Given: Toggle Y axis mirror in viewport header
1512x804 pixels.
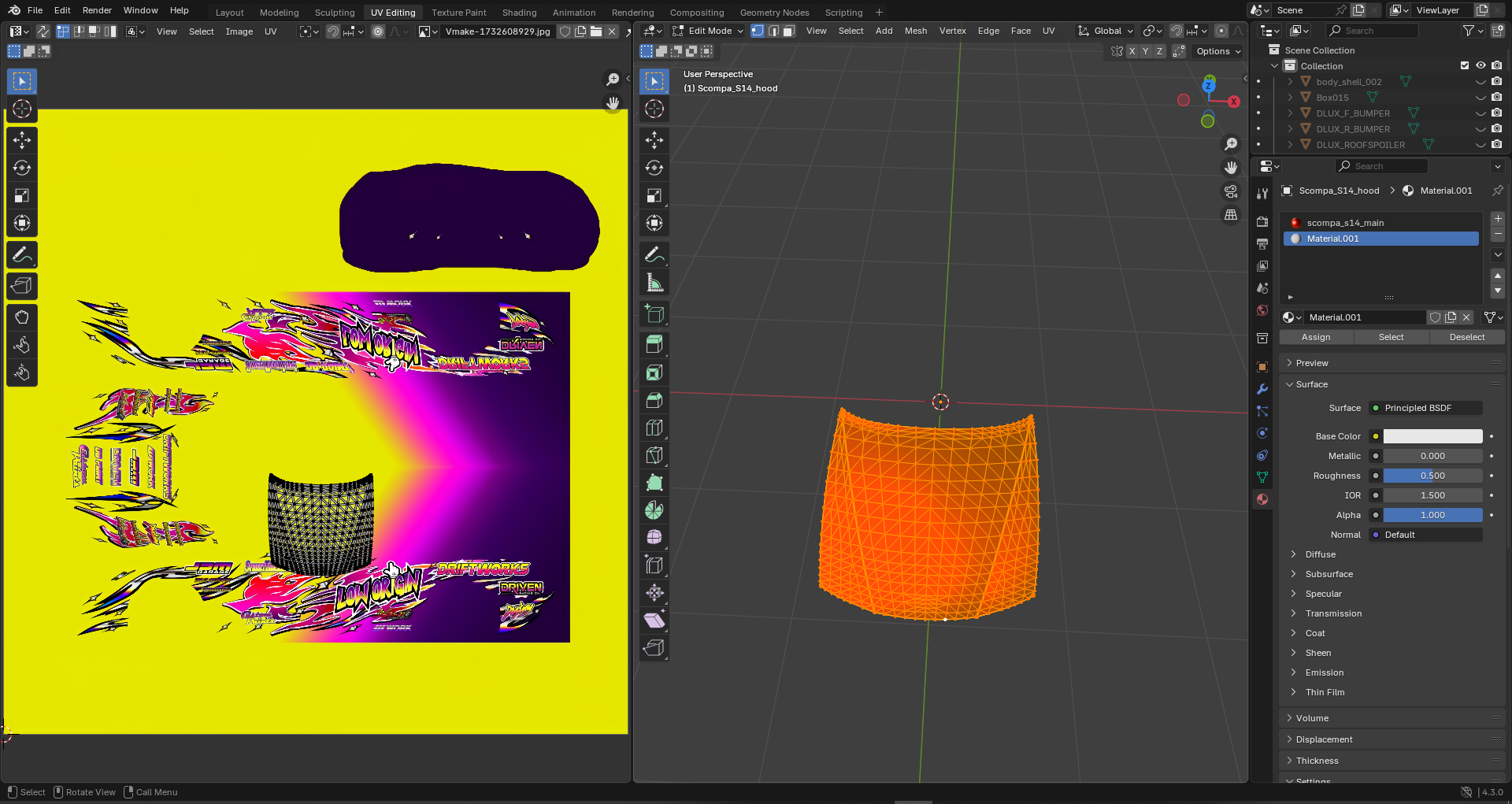Looking at the screenshot, I should 1146,51.
